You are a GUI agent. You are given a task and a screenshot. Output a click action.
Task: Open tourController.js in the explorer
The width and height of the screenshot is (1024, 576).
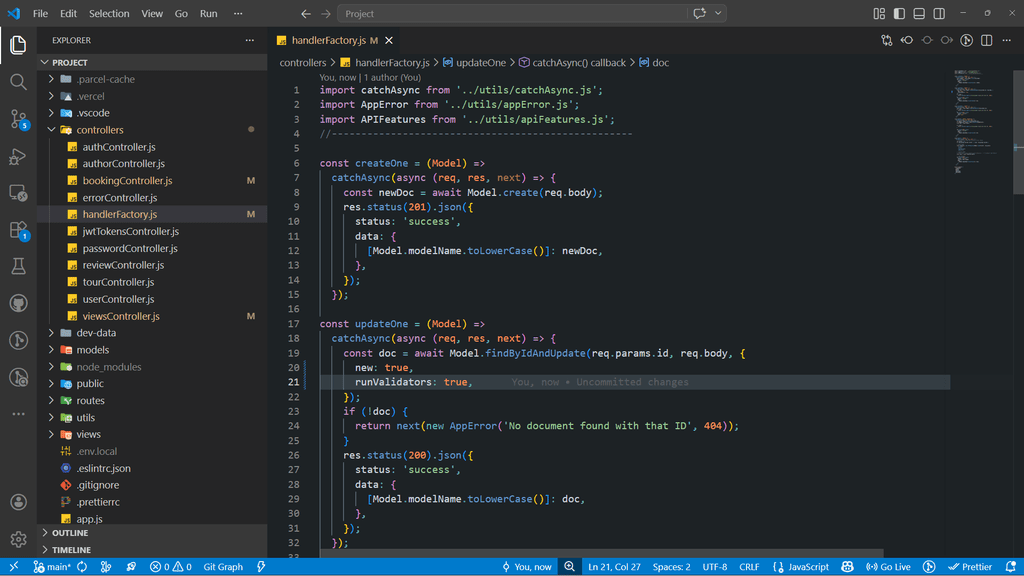118,282
